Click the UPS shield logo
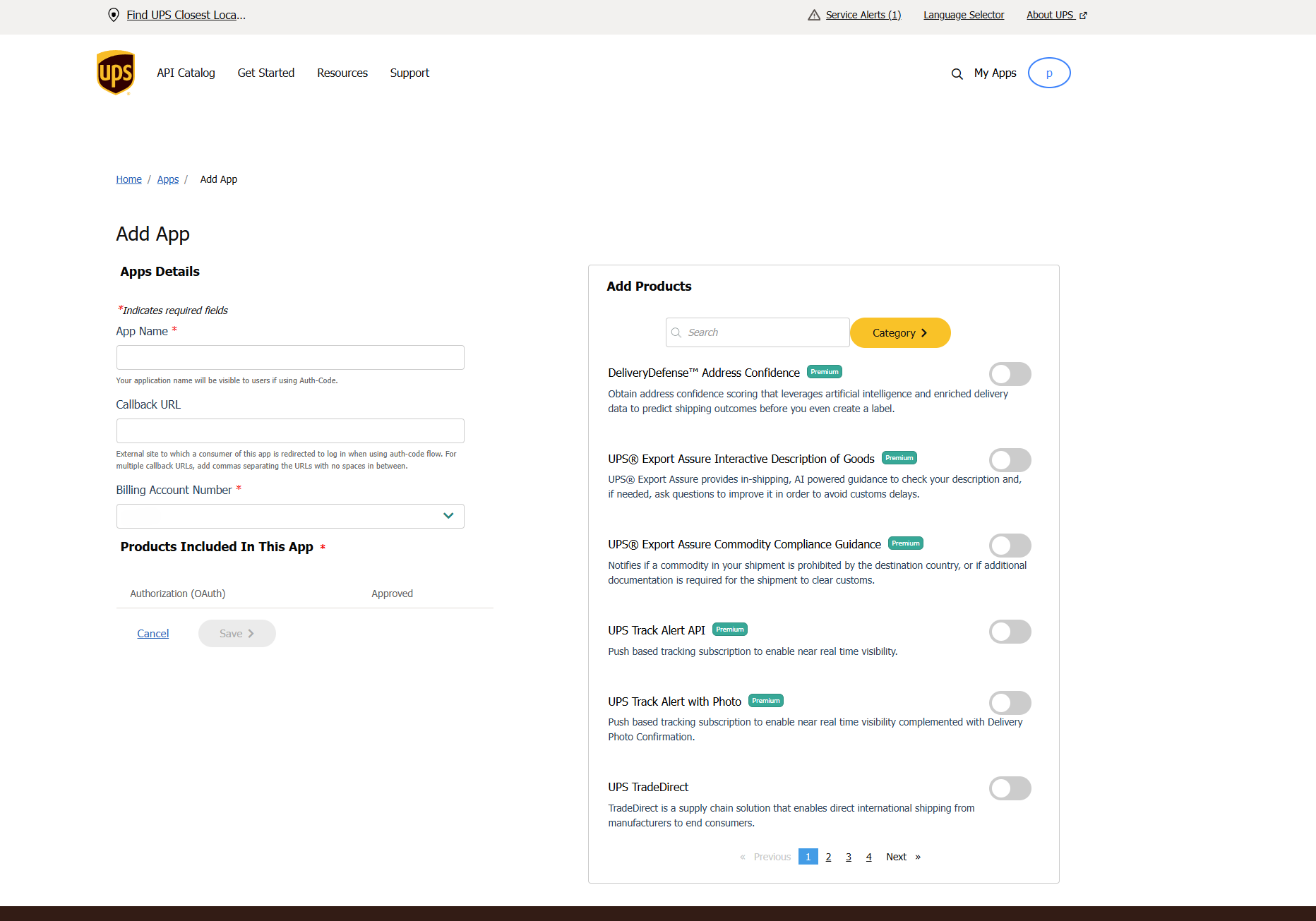This screenshot has height=921, width=1316. 115,73
